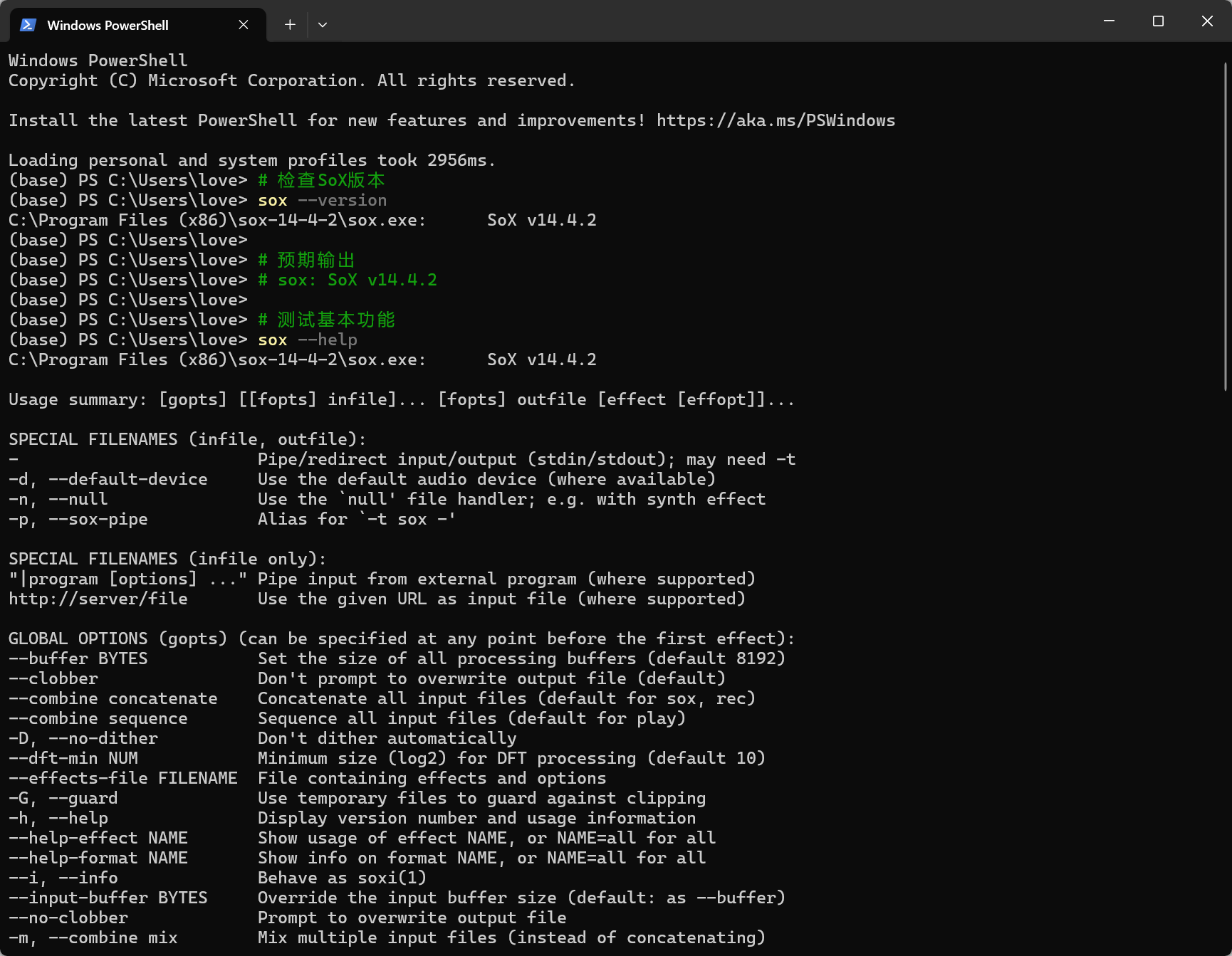Click the '--clobber' option
1232x956 pixels.
pos(53,678)
